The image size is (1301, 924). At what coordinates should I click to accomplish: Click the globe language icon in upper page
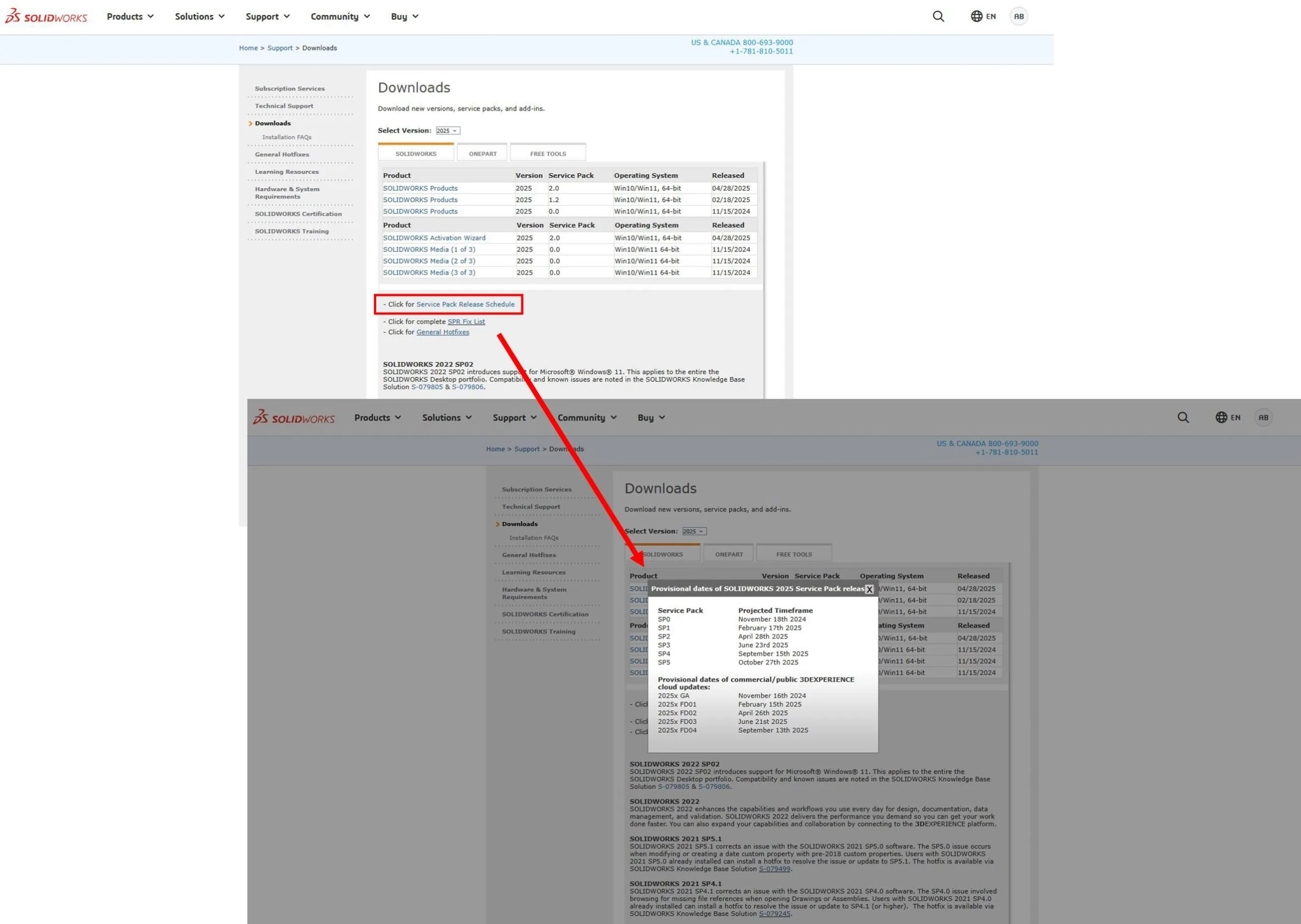tap(976, 16)
